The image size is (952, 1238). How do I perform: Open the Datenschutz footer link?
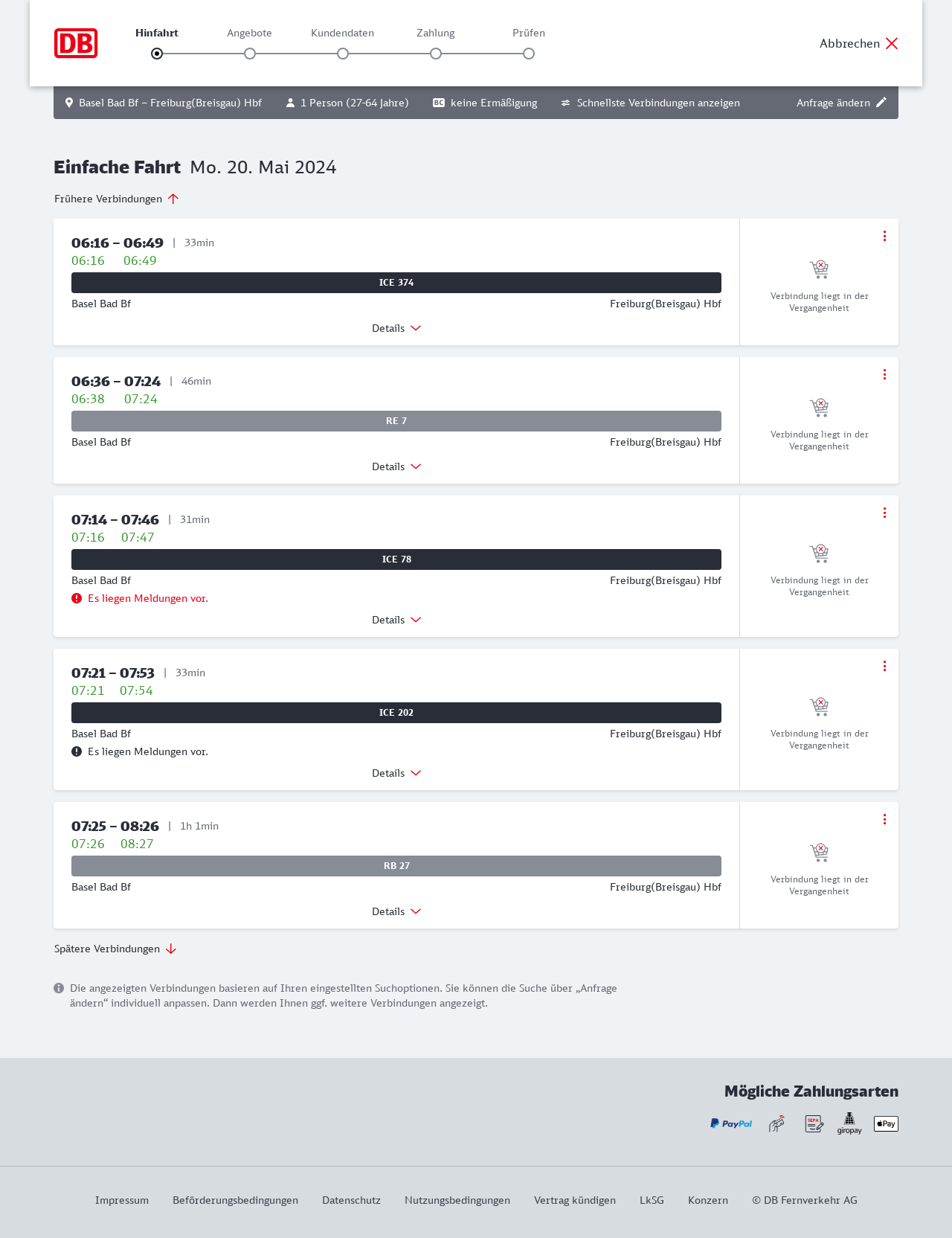(351, 1200)
